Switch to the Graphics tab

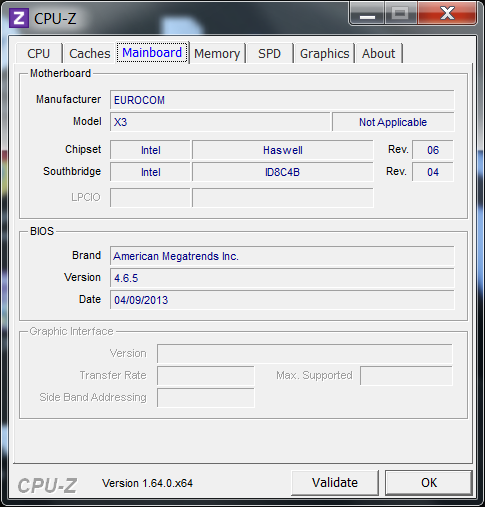point(324,54)
